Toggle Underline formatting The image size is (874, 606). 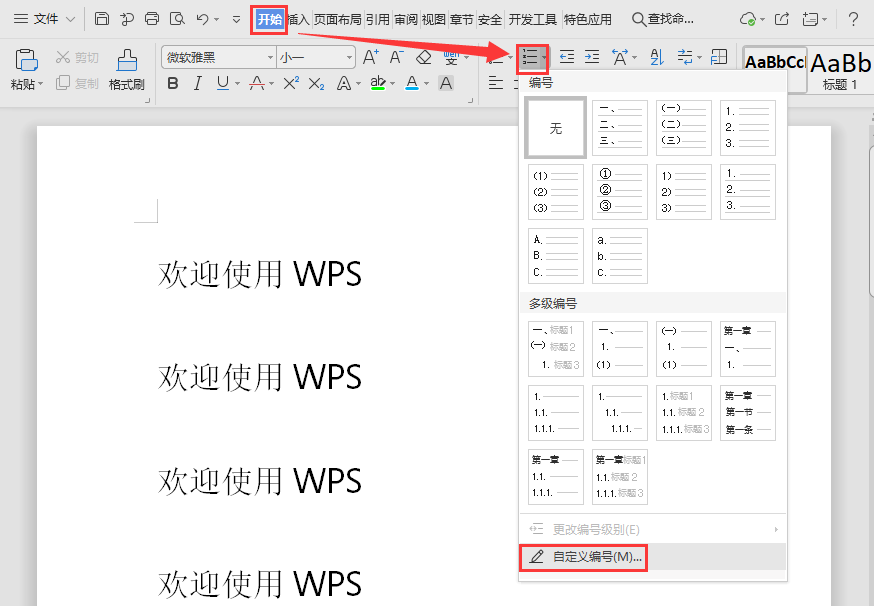coord(222,84)
